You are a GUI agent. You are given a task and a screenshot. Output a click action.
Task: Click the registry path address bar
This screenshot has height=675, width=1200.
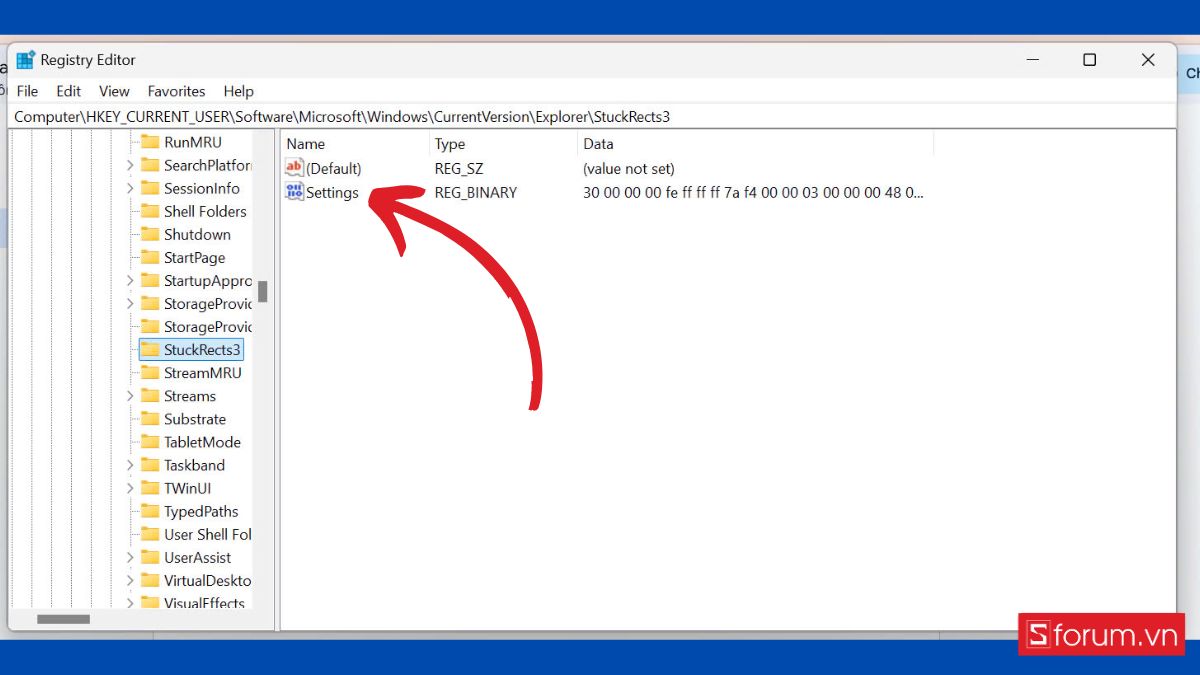[x=594, y=117]
